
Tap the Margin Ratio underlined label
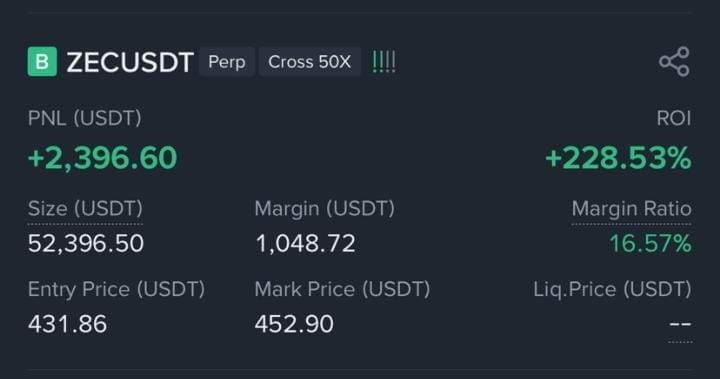pos(631,209)
